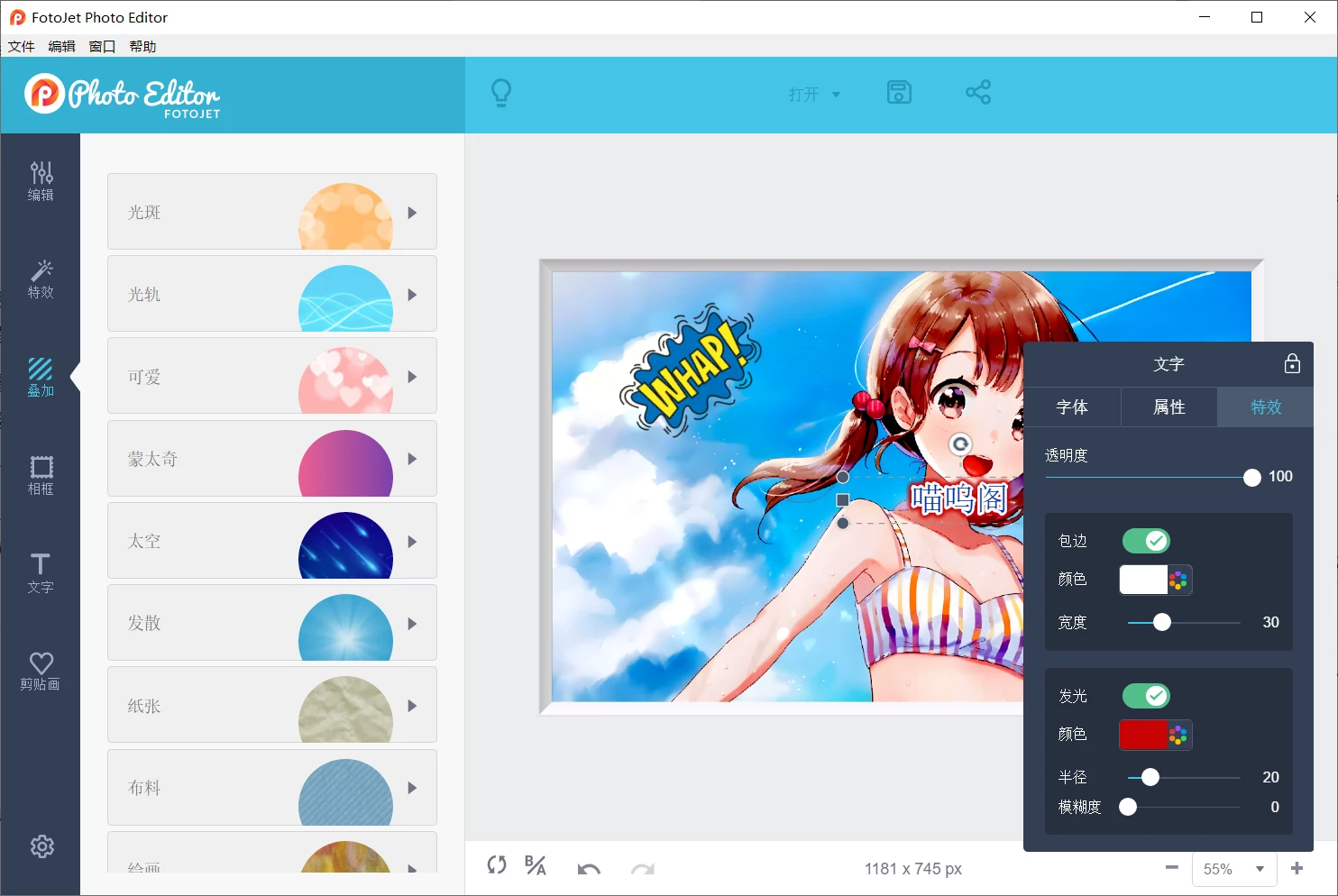This screenshot has height=896, width=1338.
Task: Click the 半径 radius slider handle
Action: click(x=1150, y=777)
